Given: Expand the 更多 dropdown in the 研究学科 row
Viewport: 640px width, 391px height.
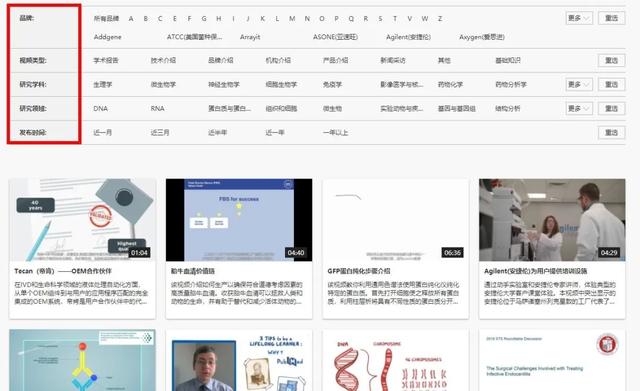Looking at the screenshot, I should tap(579, 84).
